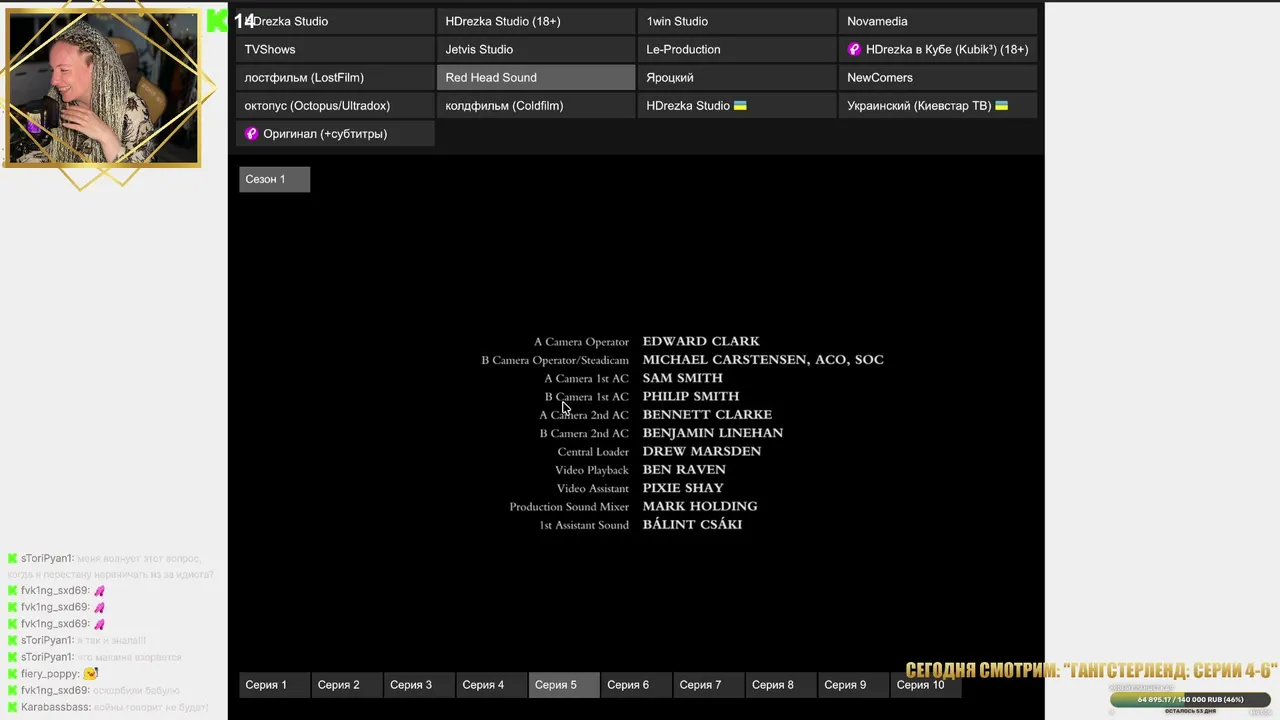Choose Jetvis Studio voice-over
Screen dimensions: 1280x720
536,49
